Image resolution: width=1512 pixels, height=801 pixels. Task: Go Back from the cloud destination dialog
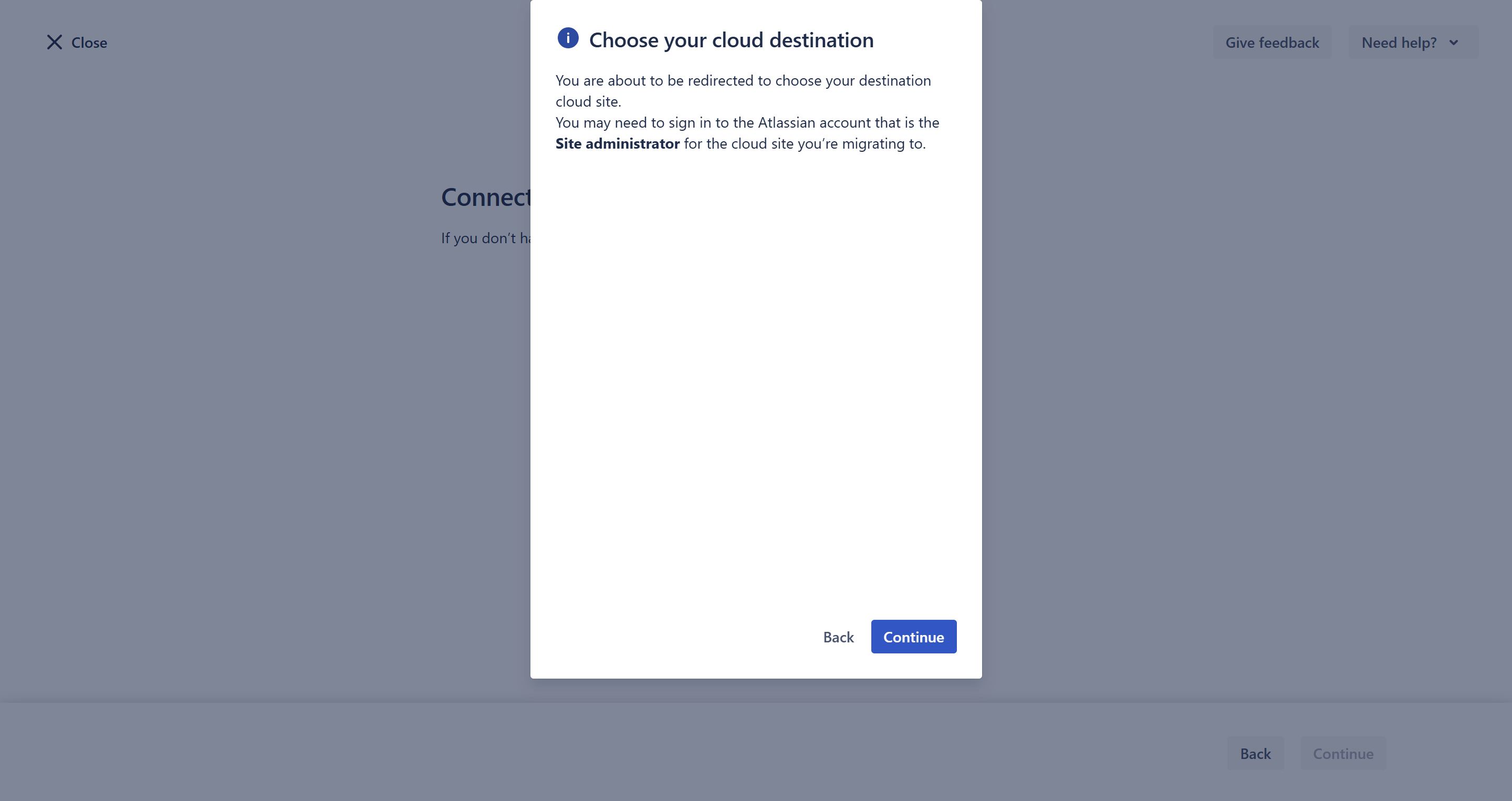tap(838, 637)
